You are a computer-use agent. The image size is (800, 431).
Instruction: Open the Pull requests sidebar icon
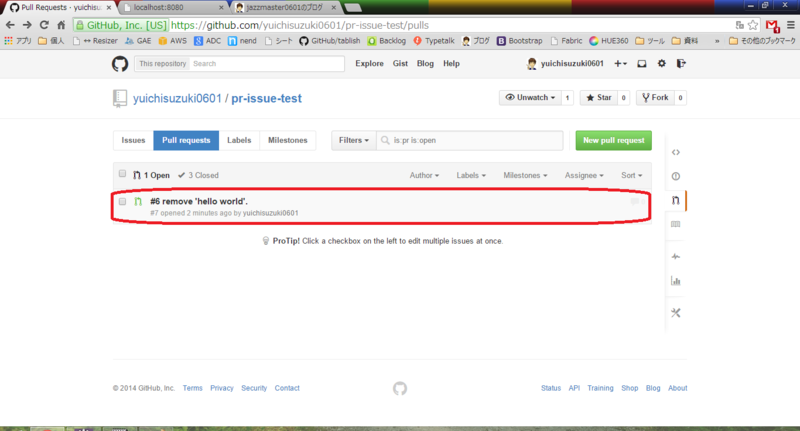(x=676, y=200)
